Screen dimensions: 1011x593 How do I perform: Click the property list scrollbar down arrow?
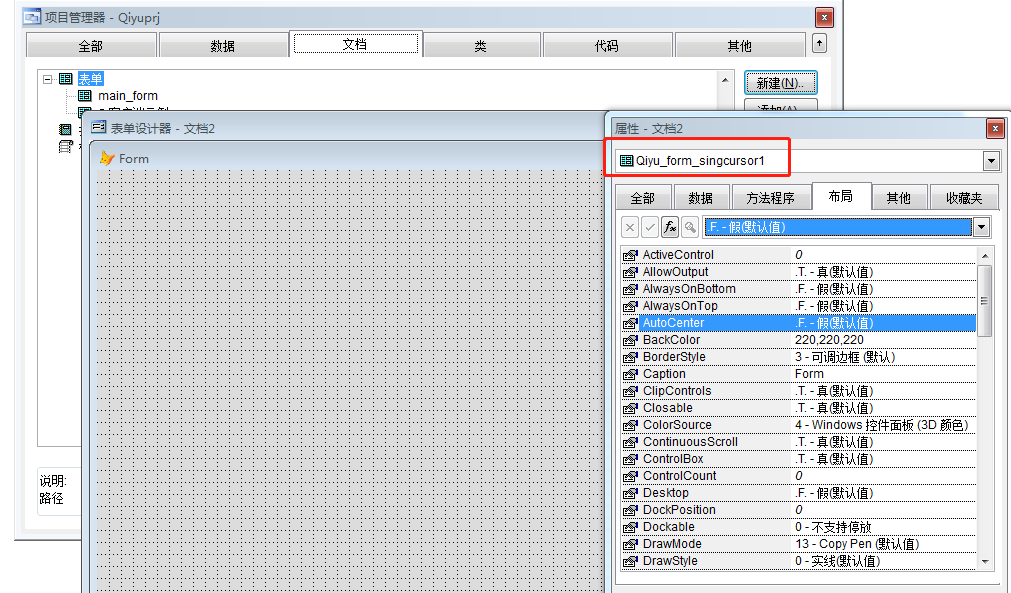[985, 561]
